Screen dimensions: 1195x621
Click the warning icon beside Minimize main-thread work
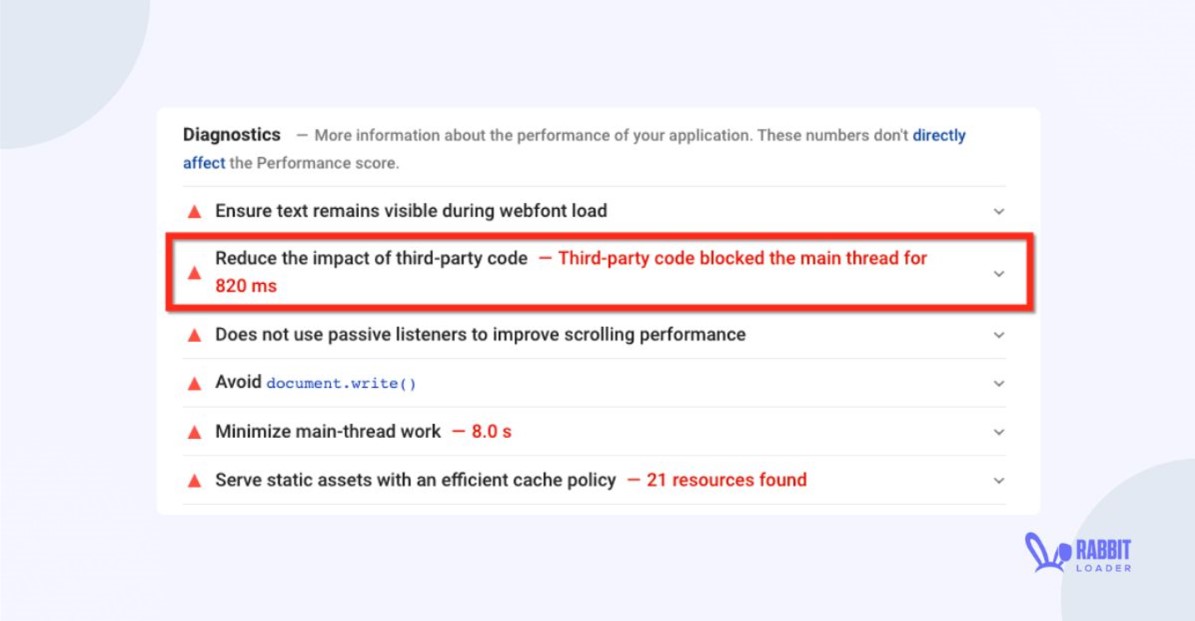pyautogui.click(x=194, y=431)
